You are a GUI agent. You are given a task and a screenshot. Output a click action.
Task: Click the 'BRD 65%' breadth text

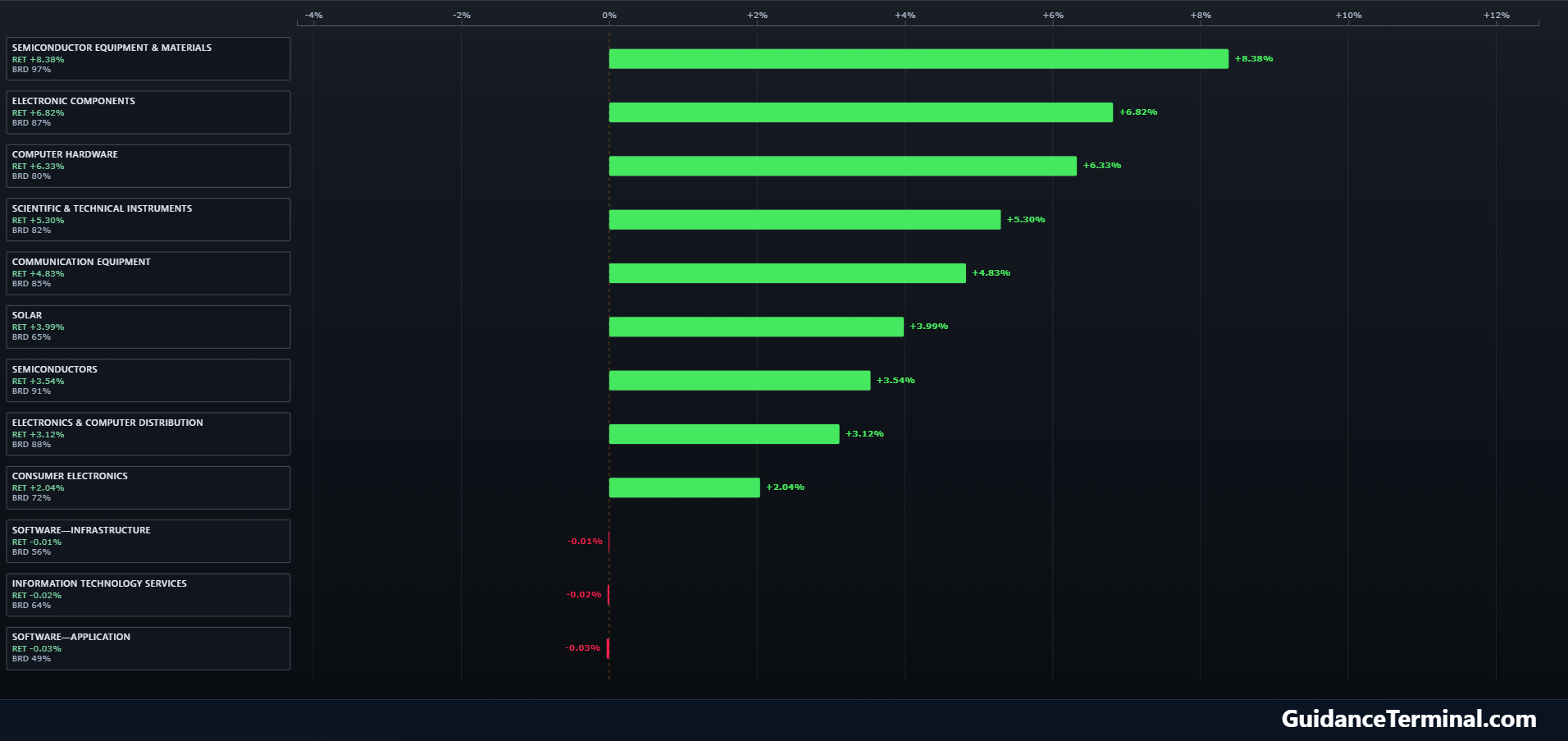[x=31, y=337]
